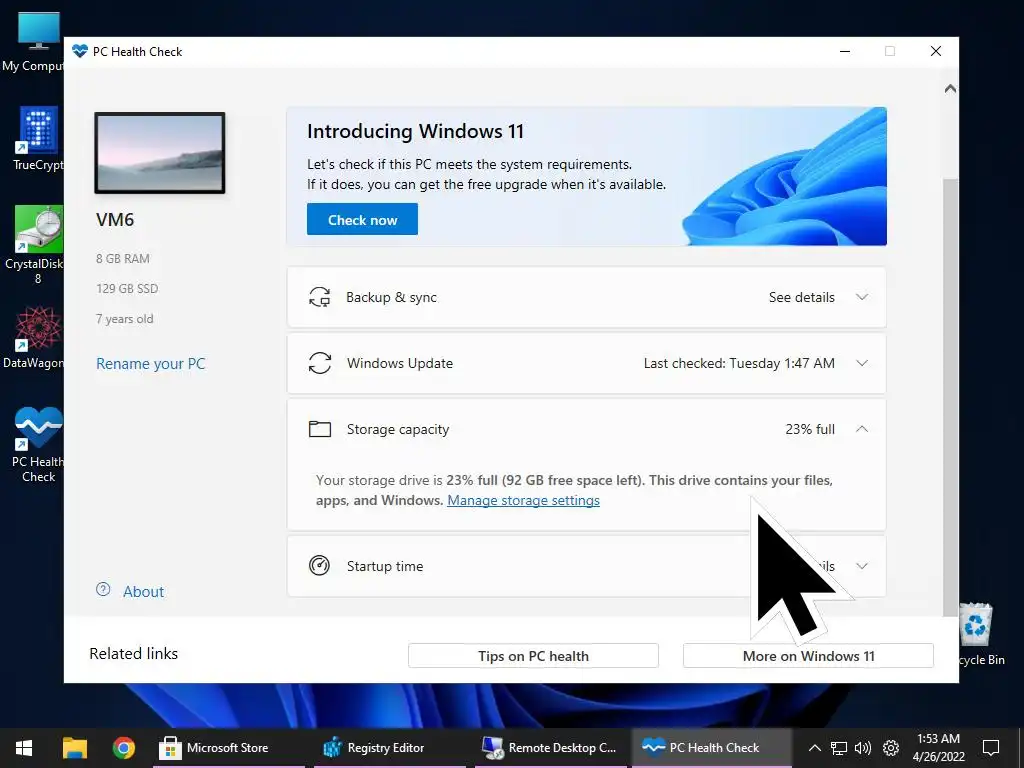Click the More on Windows 11 button

click(x=808, y=656)
